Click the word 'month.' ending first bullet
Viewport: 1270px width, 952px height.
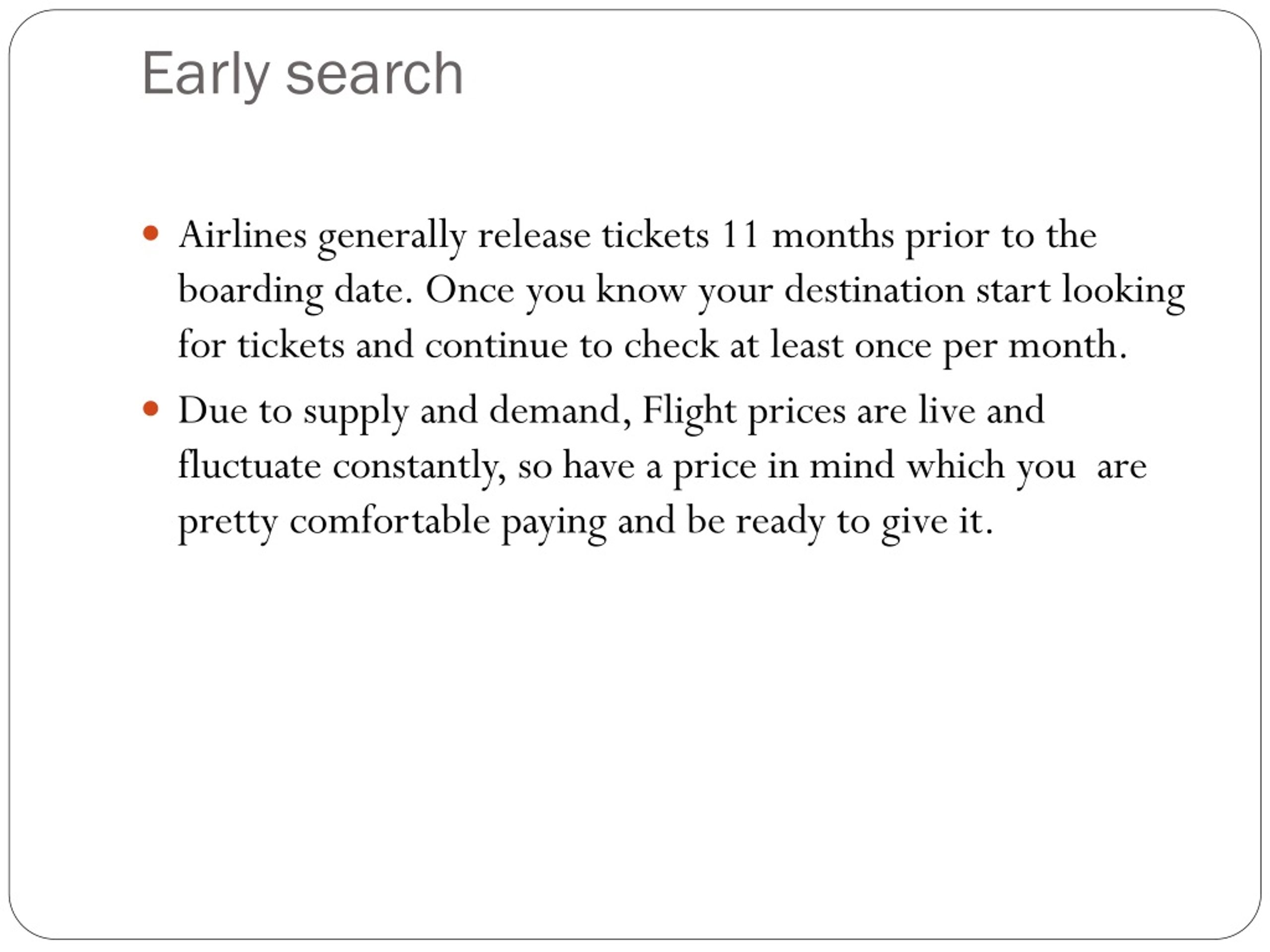tap(1067, 346)
